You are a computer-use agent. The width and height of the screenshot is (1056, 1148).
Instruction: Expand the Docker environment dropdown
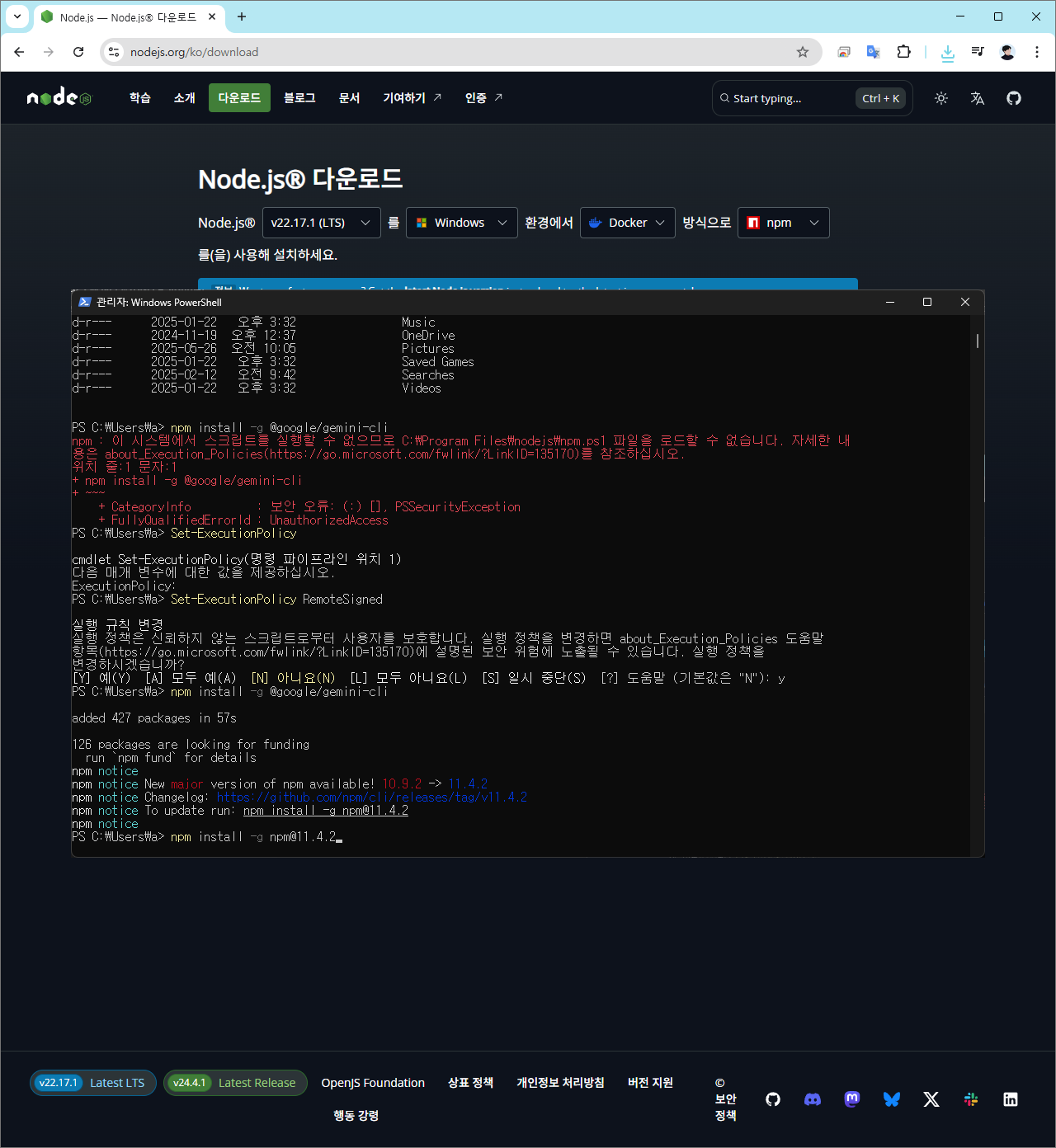(x=627, y=223)
